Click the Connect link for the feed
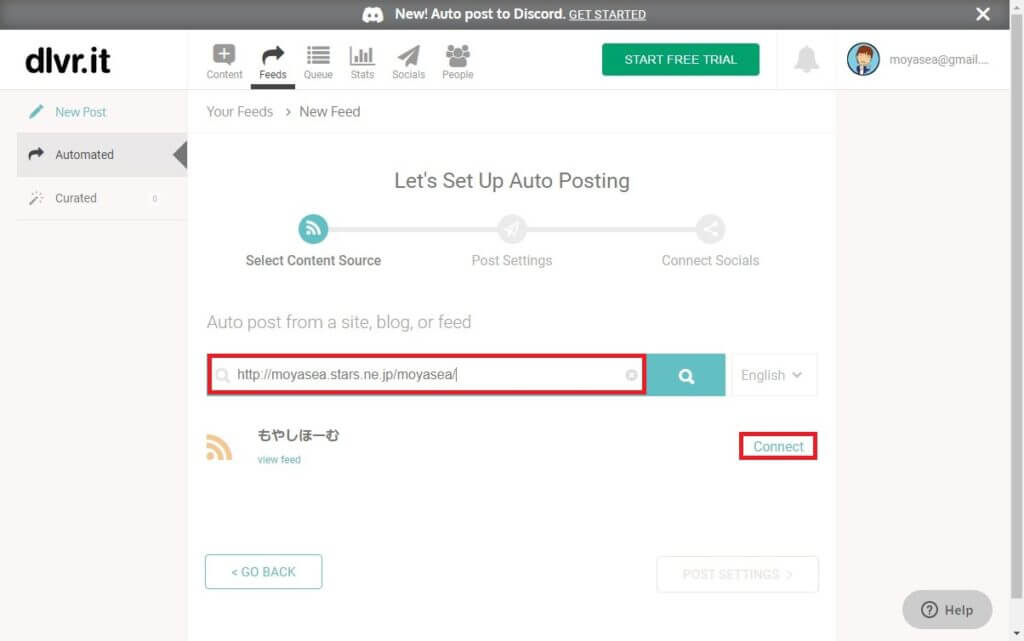Image resolution: width=1024 pixels, height=641 pixels. click(778, 447)
